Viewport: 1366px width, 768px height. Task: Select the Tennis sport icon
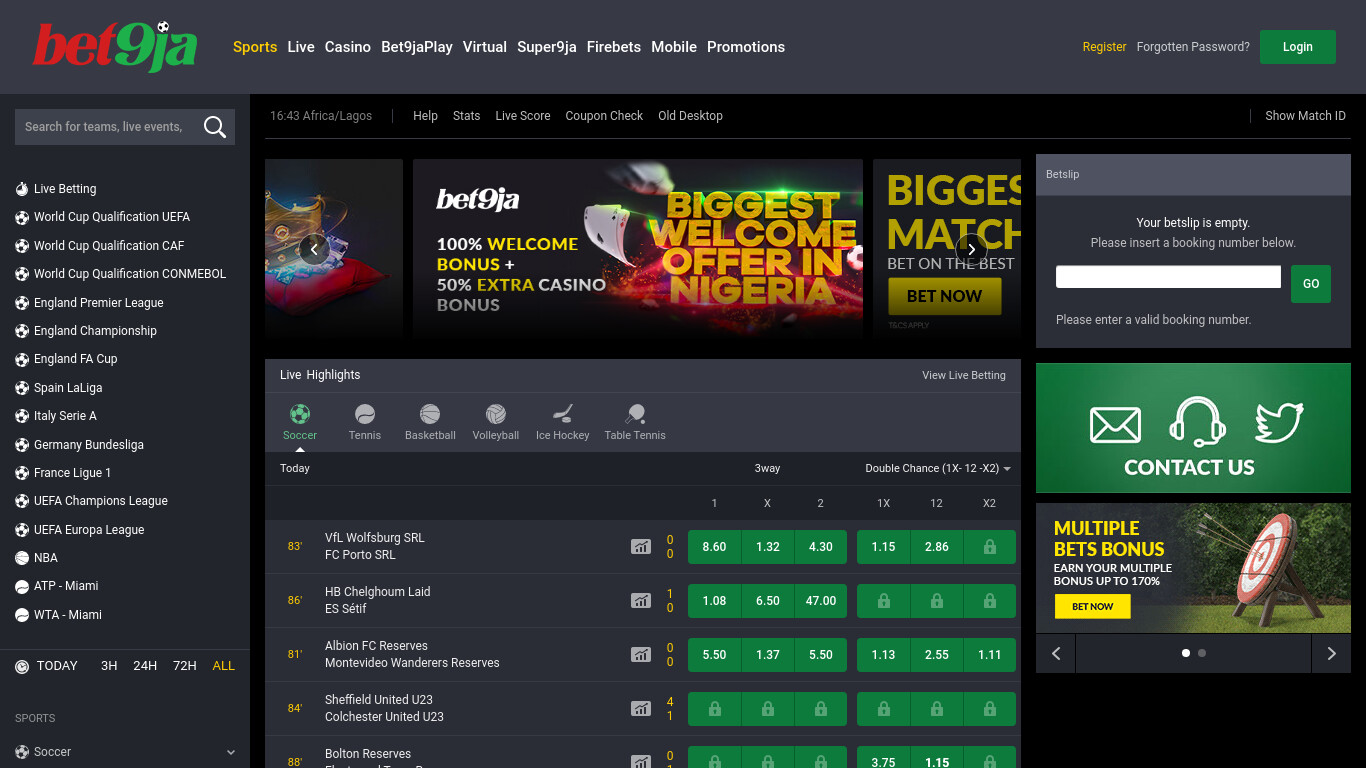click(x=365, y=414)
